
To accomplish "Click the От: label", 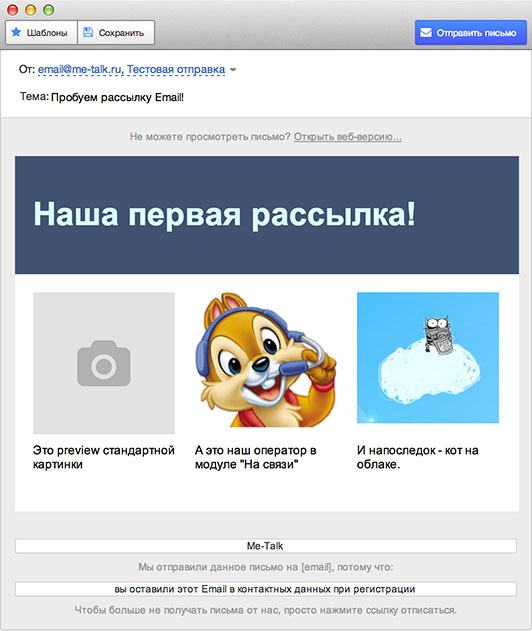I will 27,69.
